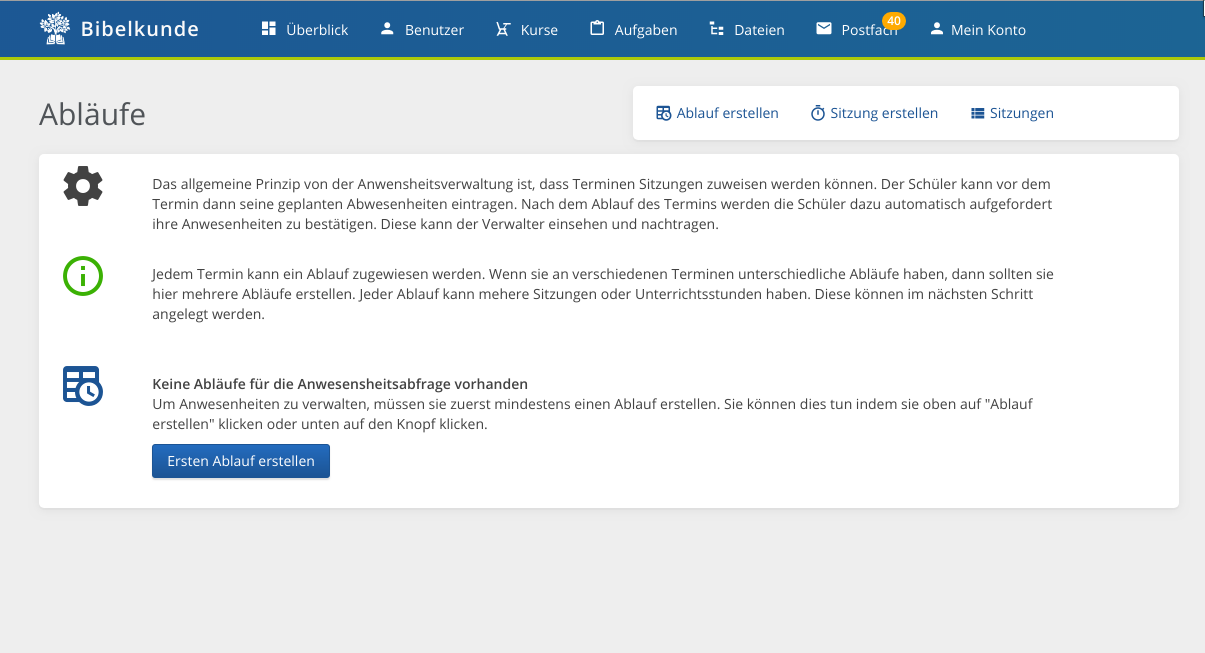Click the Sitzungen list icon
The width and height of the screenshot is (1205, 653).
[x=978, y=113]
